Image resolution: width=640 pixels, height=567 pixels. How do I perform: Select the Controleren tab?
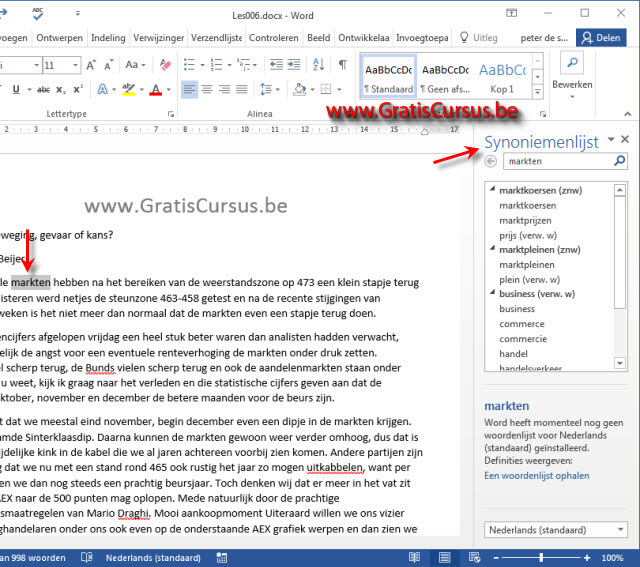273,38
